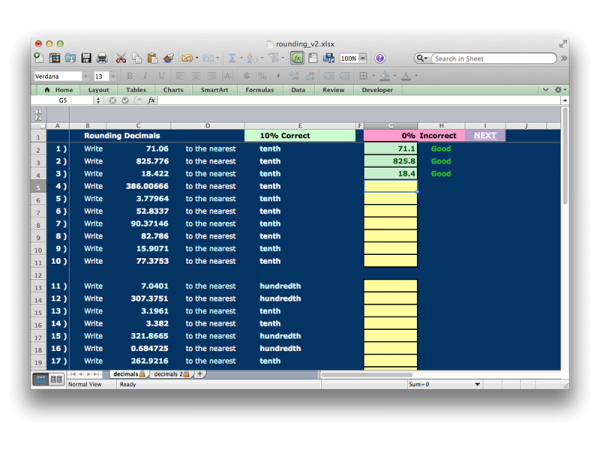Switch to the decimals 2 sheet tab
This screenshot has width=600, height=450.
tap(171, 374)
